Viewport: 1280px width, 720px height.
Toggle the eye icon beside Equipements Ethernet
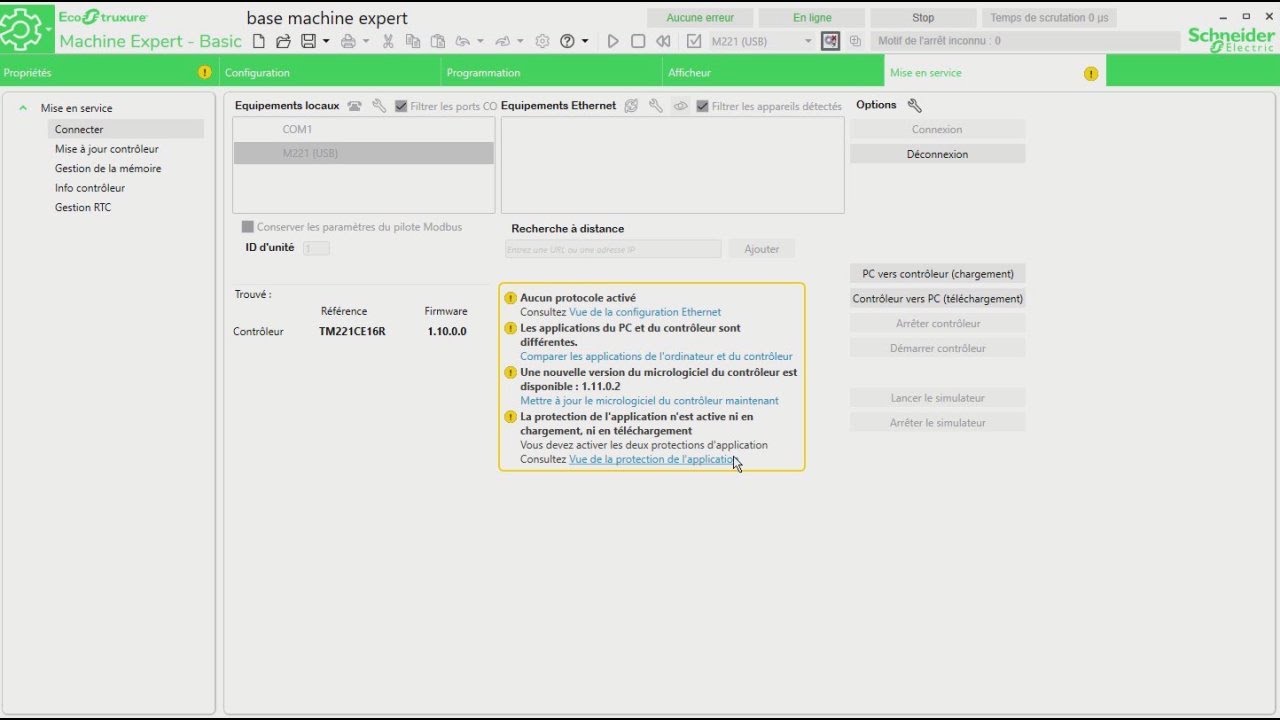[680, 106]
